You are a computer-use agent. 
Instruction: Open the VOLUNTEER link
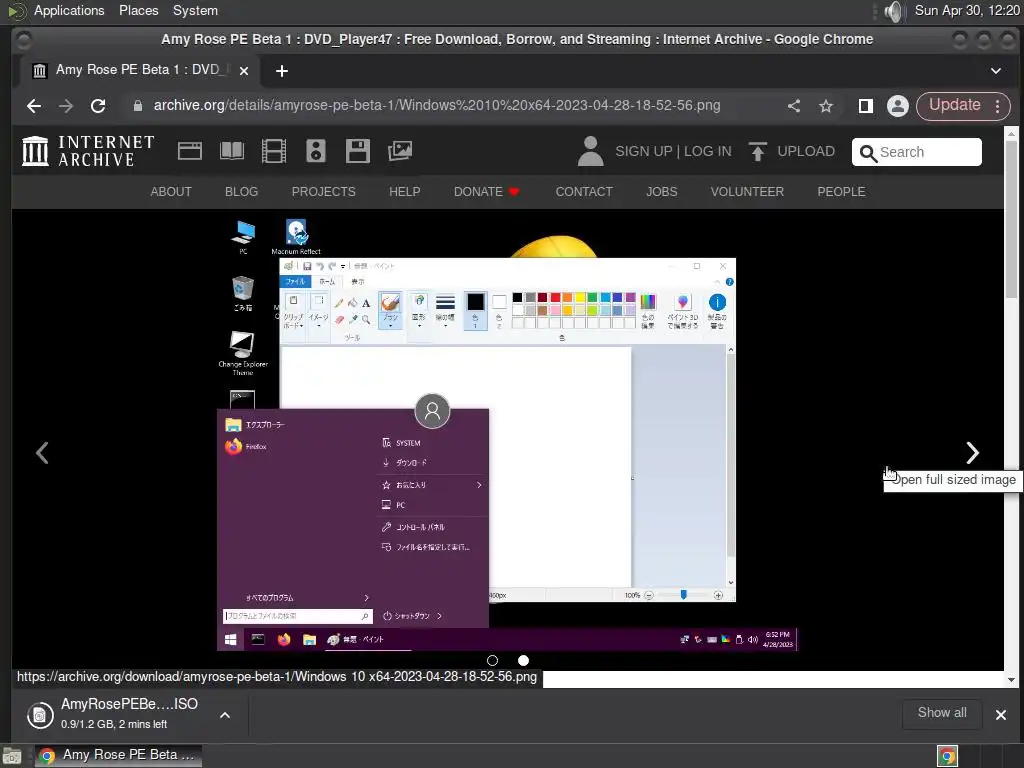[747, 192]
